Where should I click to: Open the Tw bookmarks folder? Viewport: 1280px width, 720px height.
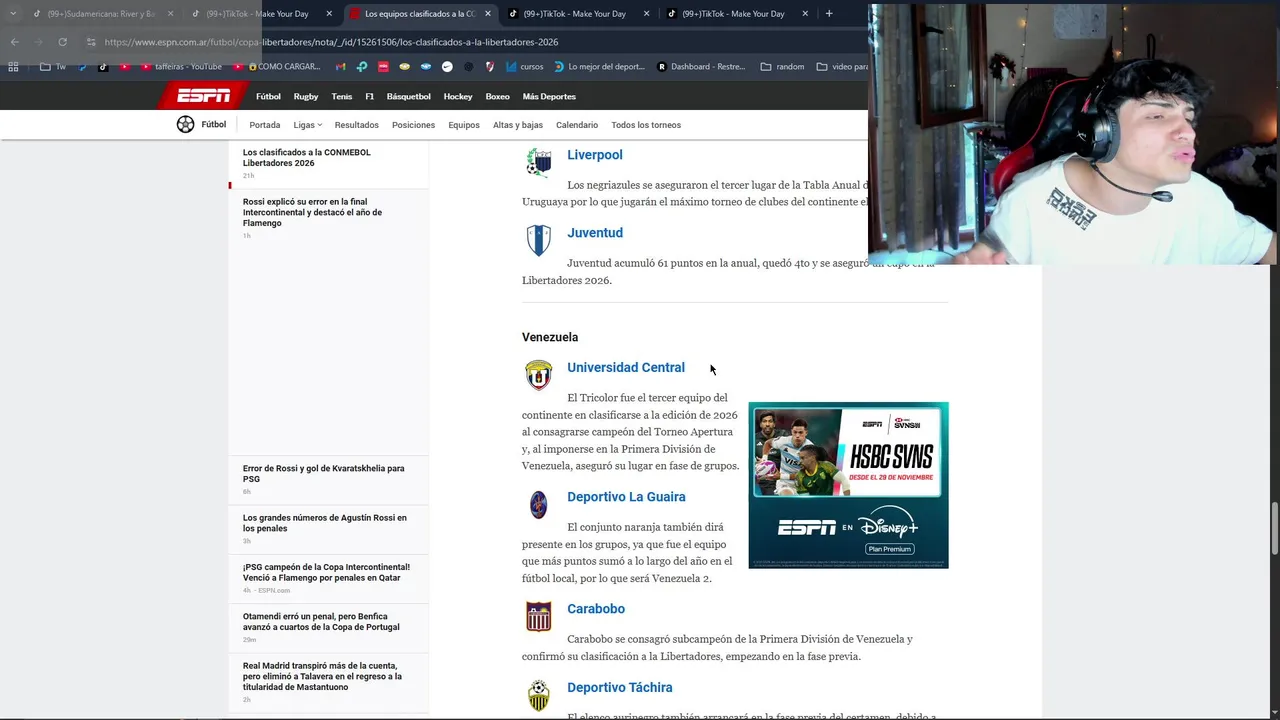click(x=53, y=67)
